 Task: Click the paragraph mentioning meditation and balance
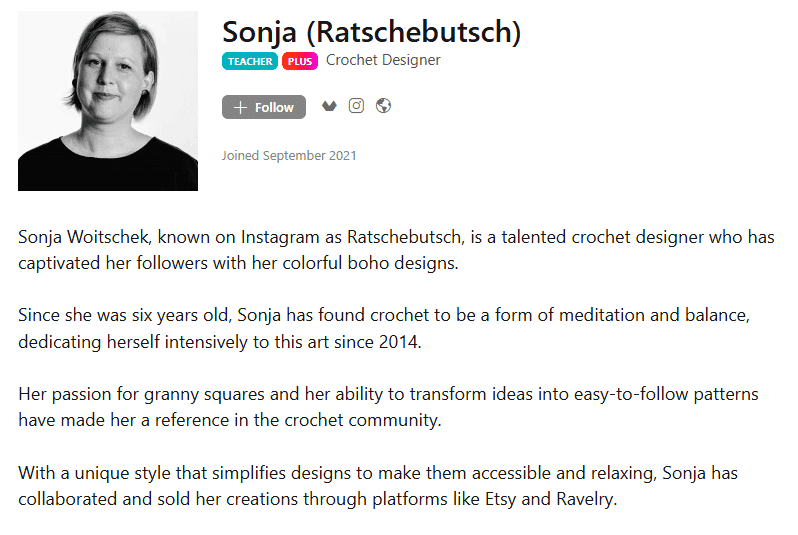[x=383, y=328]
